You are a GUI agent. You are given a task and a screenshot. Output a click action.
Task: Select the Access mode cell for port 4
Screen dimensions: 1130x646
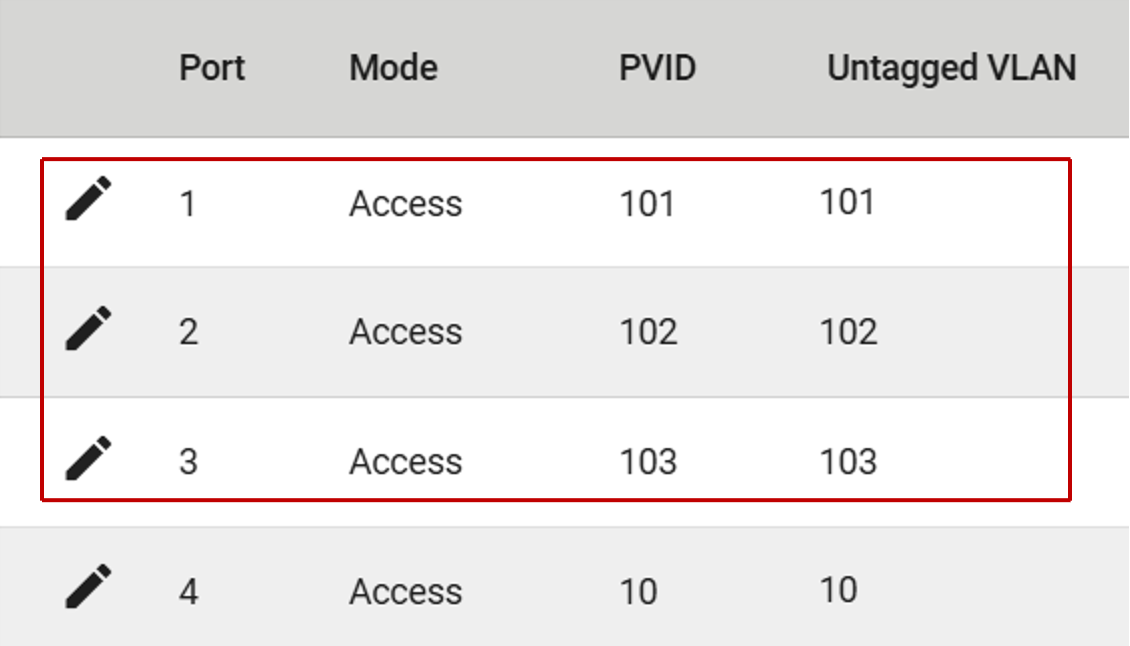point(405,592)
